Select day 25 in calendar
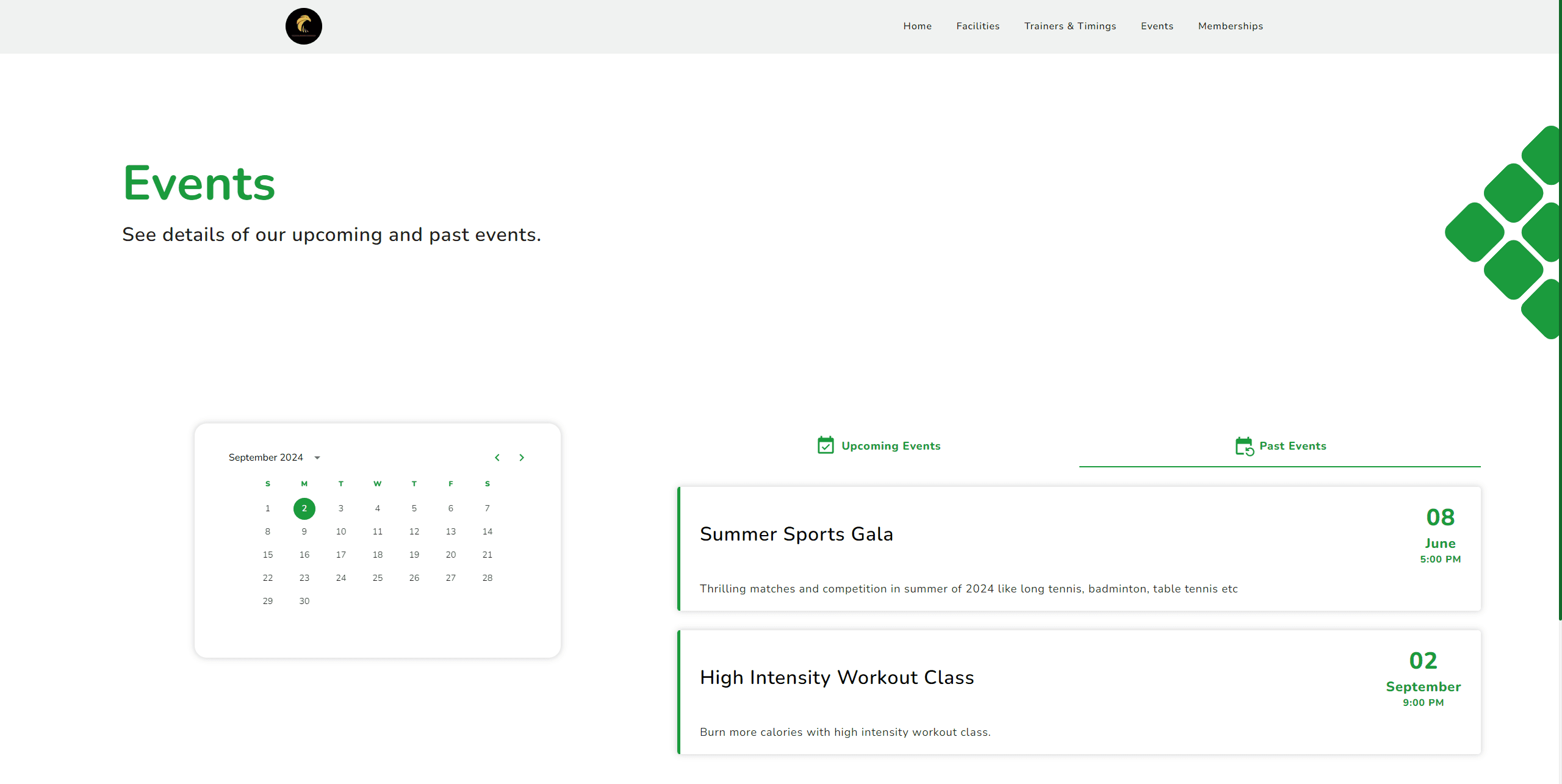 378,578
